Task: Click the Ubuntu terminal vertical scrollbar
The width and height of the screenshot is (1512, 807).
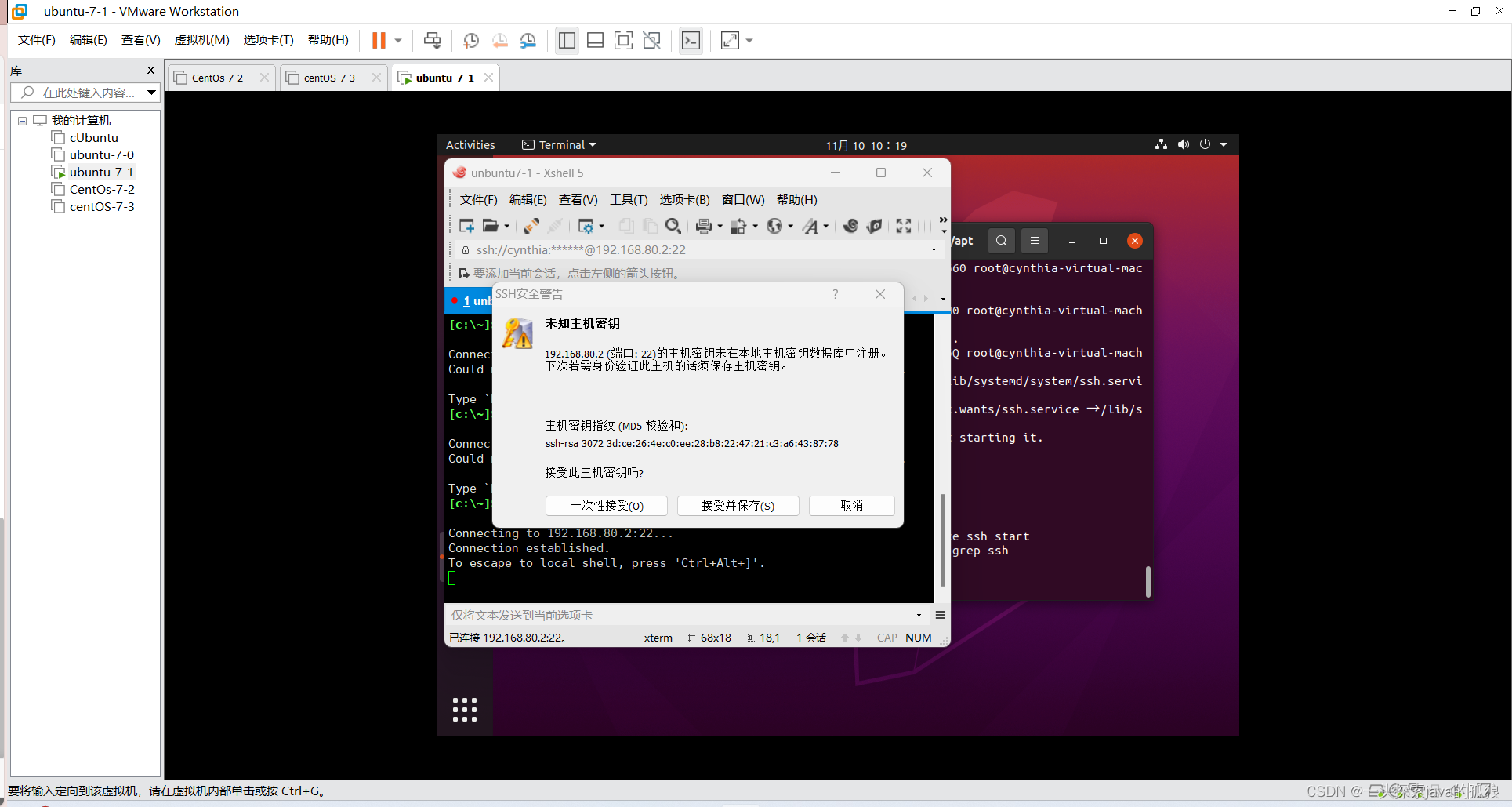Action: pyautogui.click(x=1148, y=581)
